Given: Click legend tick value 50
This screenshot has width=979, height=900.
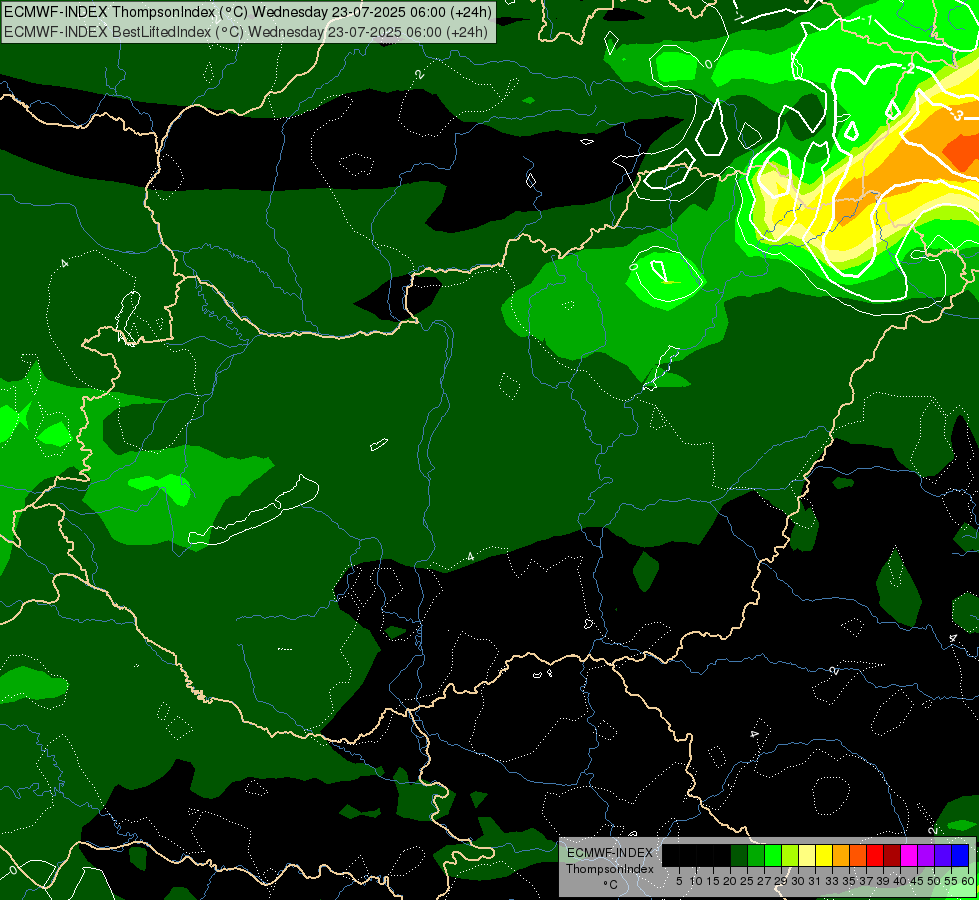Looking at the screenshot, I should coord(934,881).
